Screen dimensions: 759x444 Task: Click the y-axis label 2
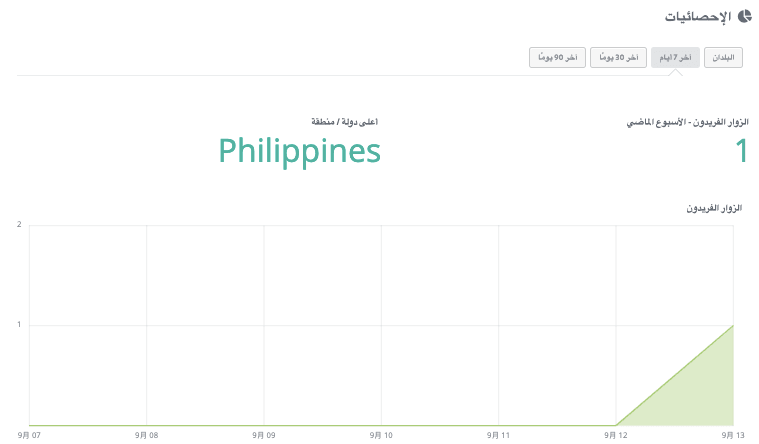click(19, 224)
